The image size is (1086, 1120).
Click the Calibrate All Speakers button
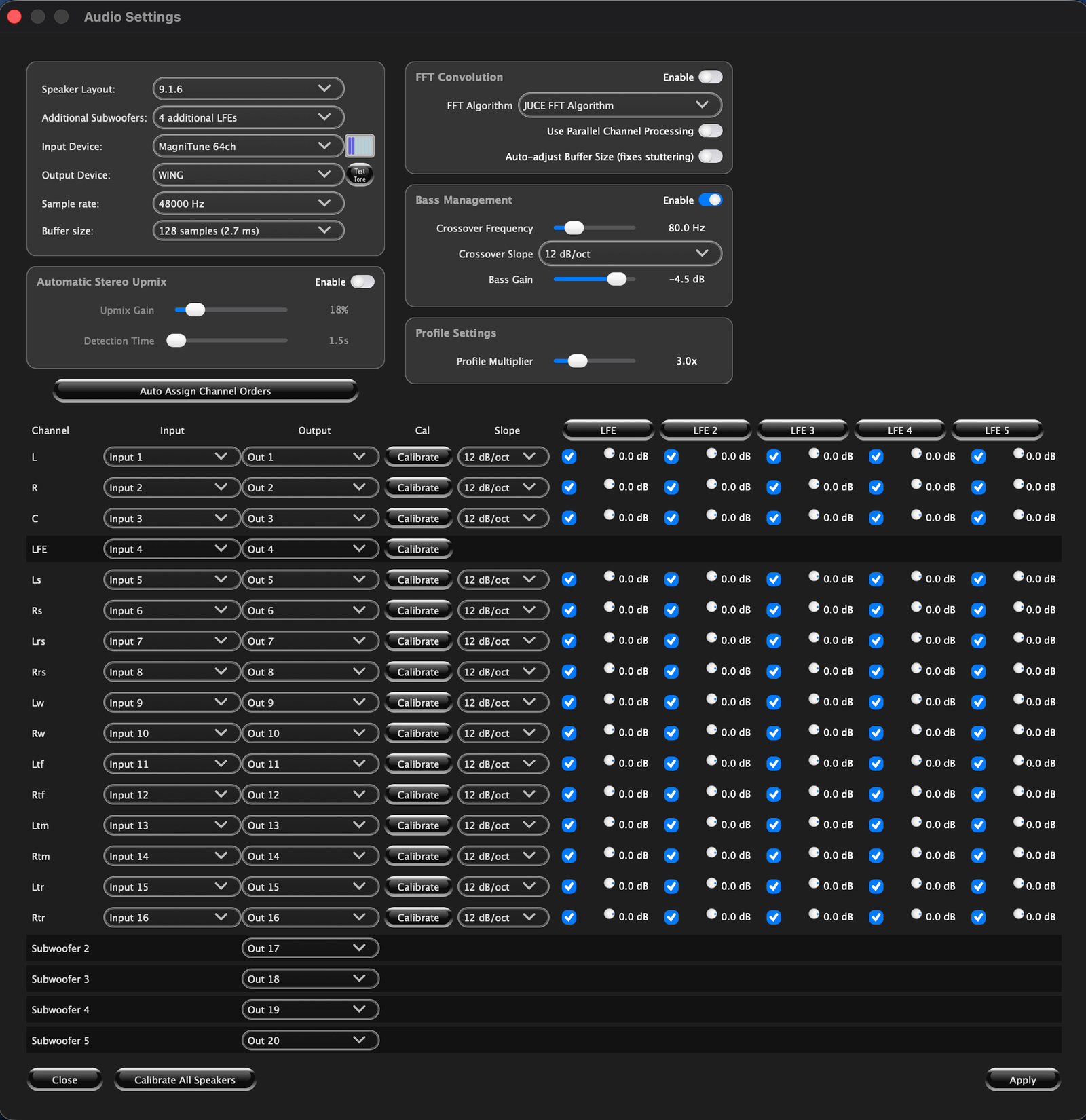pyautogui.click(x=185, y=1080)
